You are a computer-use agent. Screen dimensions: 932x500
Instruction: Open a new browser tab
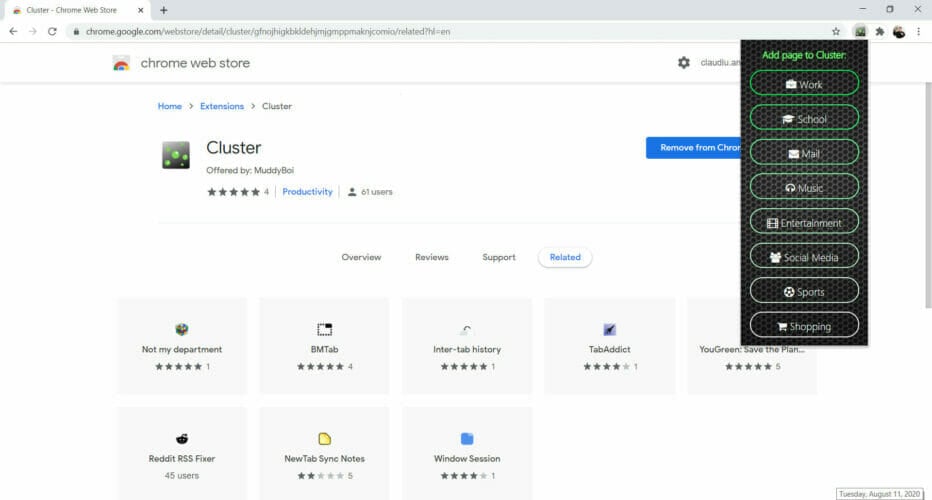(x=163, y=10)
